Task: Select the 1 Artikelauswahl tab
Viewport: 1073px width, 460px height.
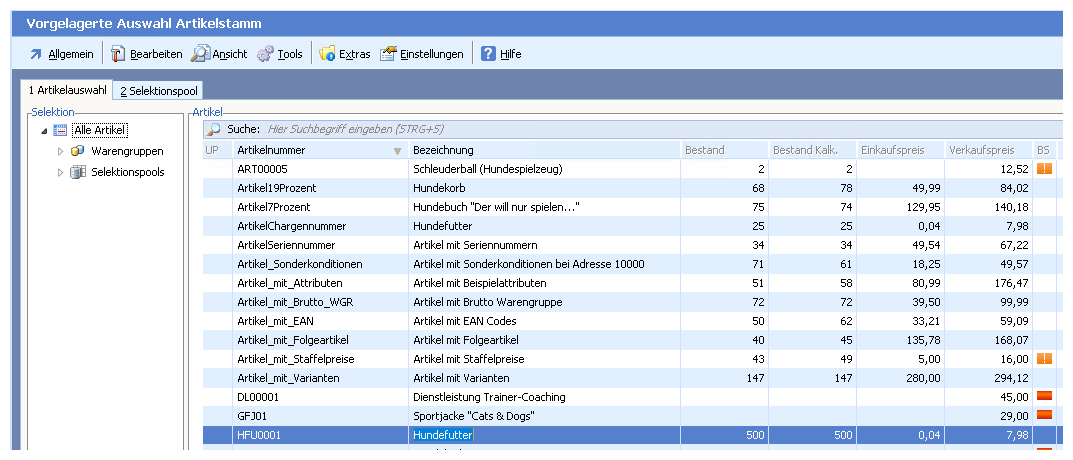Action: [67, 91]
